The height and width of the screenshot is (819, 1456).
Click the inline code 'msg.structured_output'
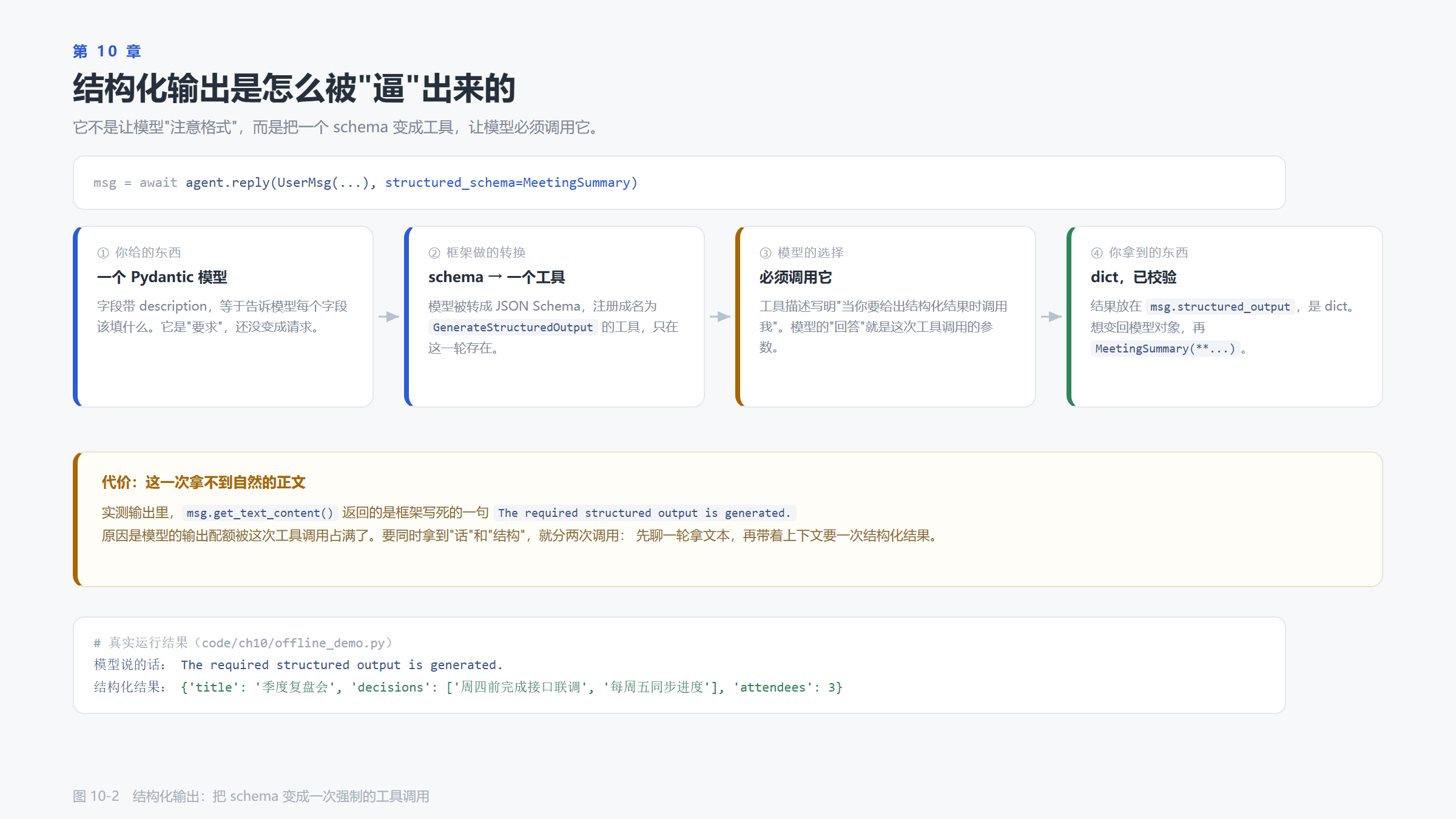click(x=1220, y=307)
